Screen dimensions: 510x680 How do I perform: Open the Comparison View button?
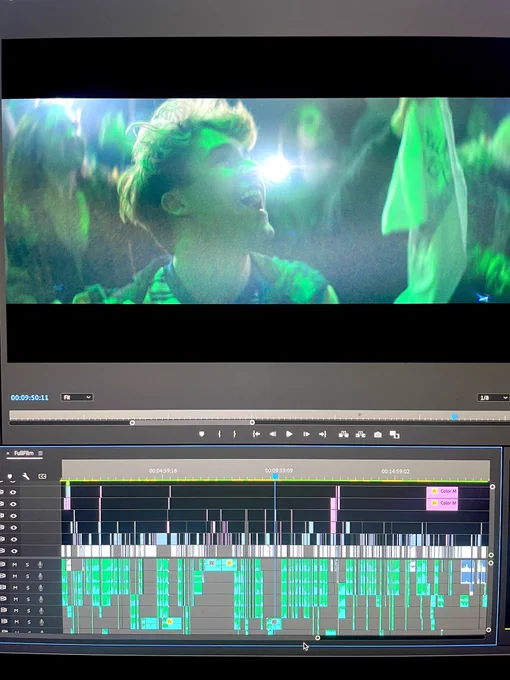tap(395, 435)
